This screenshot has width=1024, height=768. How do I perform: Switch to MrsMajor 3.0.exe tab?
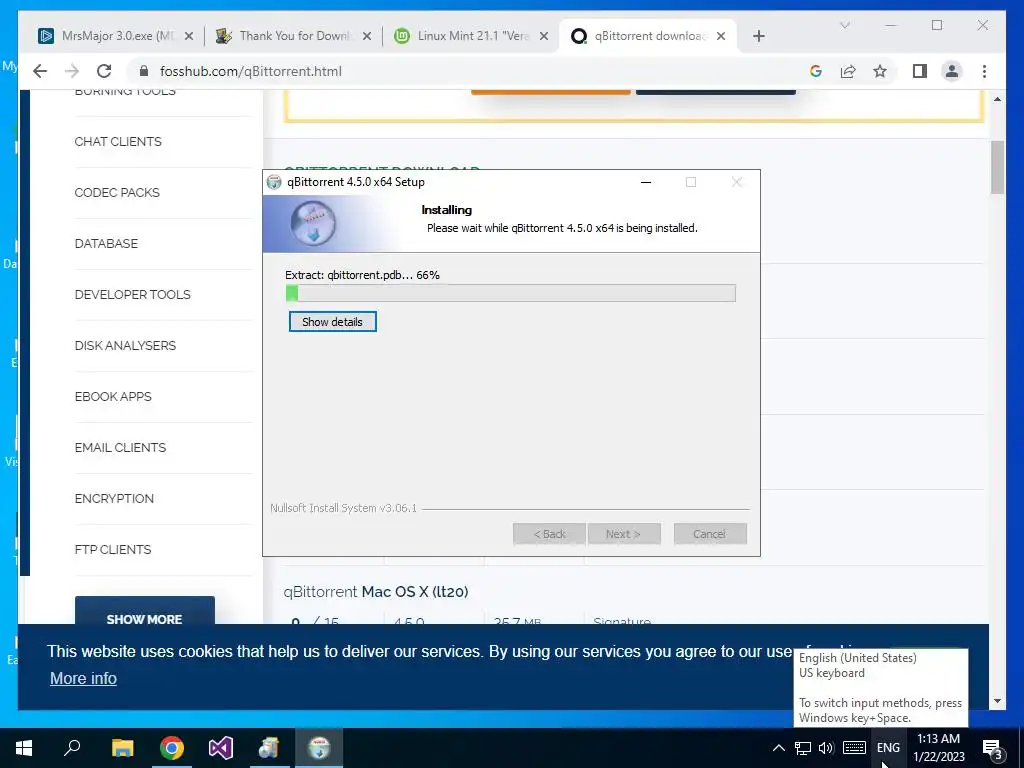[x=116, y=36]
